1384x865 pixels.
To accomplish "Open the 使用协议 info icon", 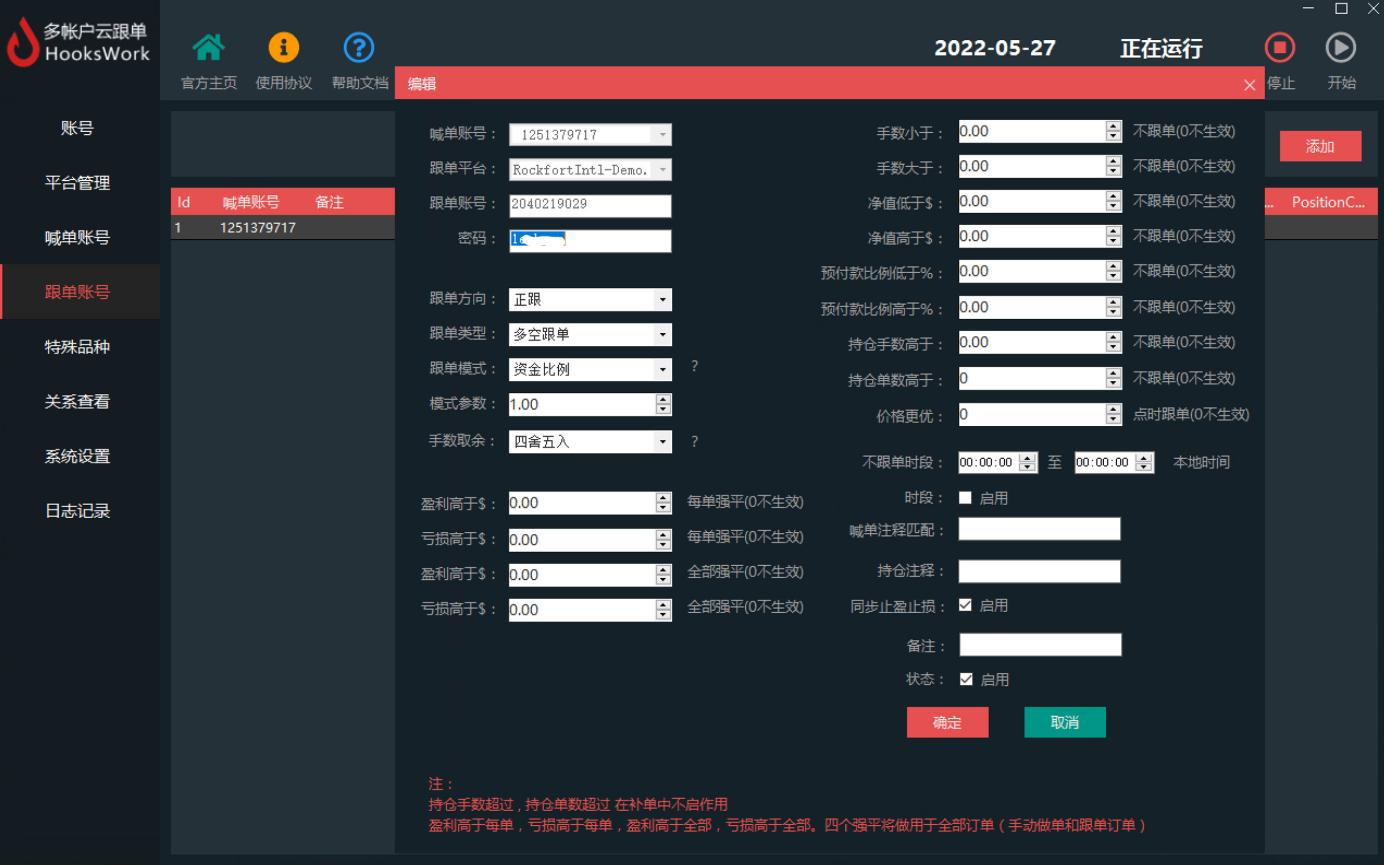I will 284,47.
